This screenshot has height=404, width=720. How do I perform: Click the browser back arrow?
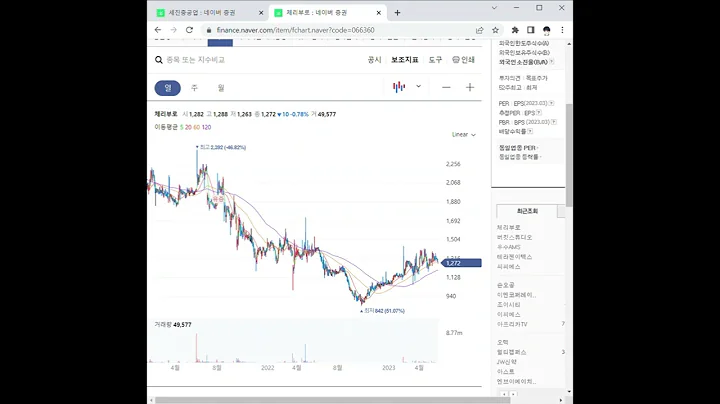[x=158, y=30]
